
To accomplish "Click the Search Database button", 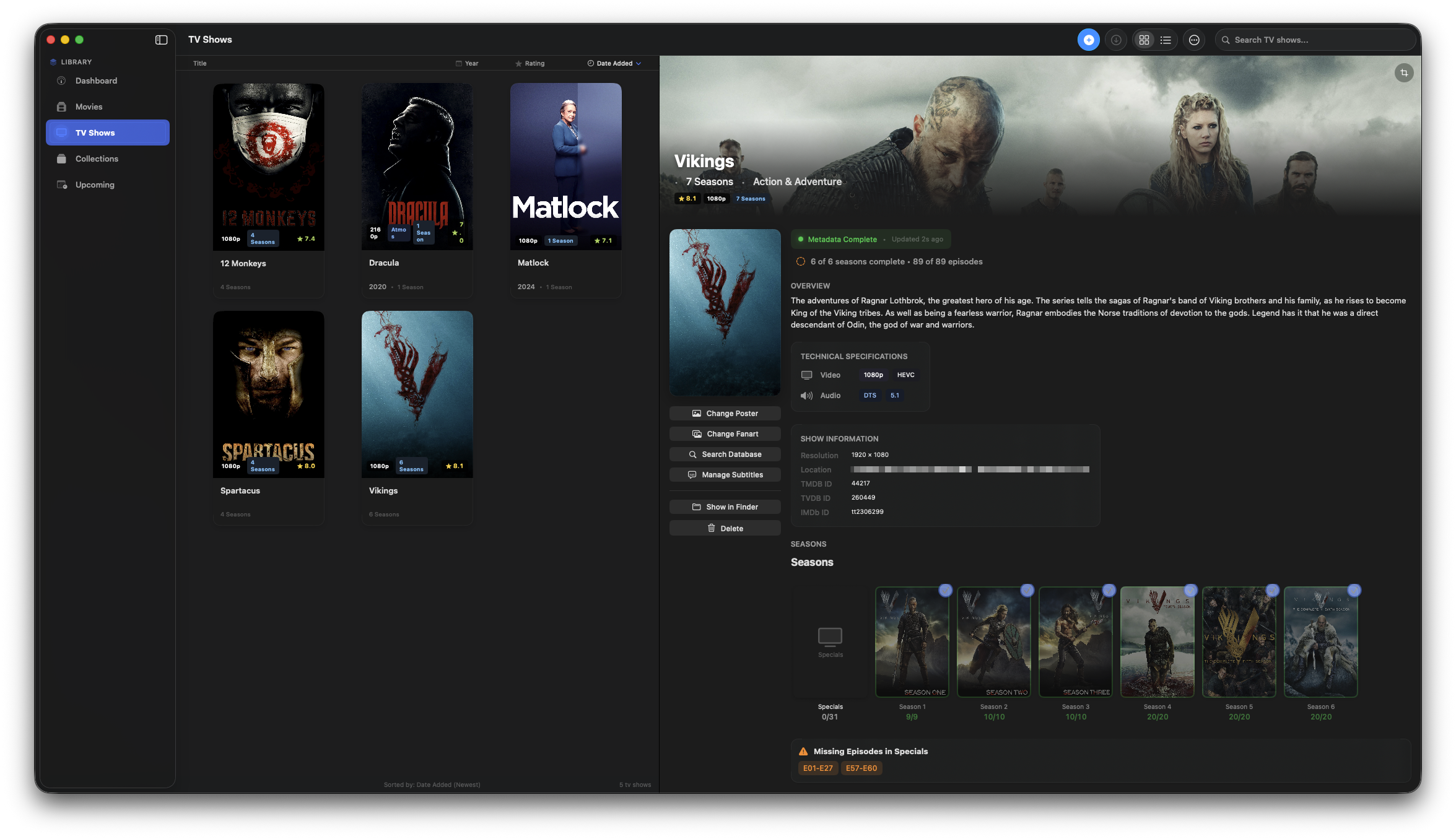I will 725,454.
